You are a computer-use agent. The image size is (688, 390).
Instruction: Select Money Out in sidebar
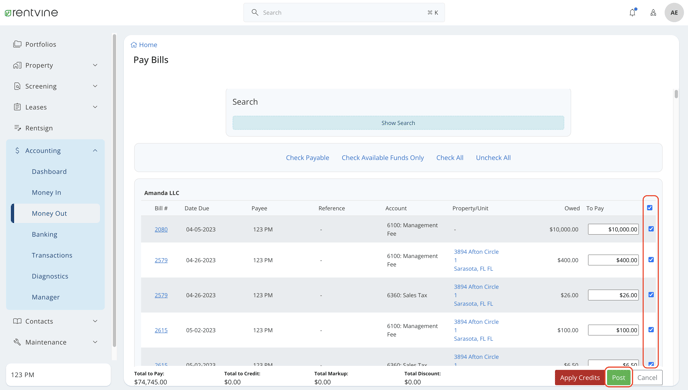pyautogui.click(x=55, y=213)
